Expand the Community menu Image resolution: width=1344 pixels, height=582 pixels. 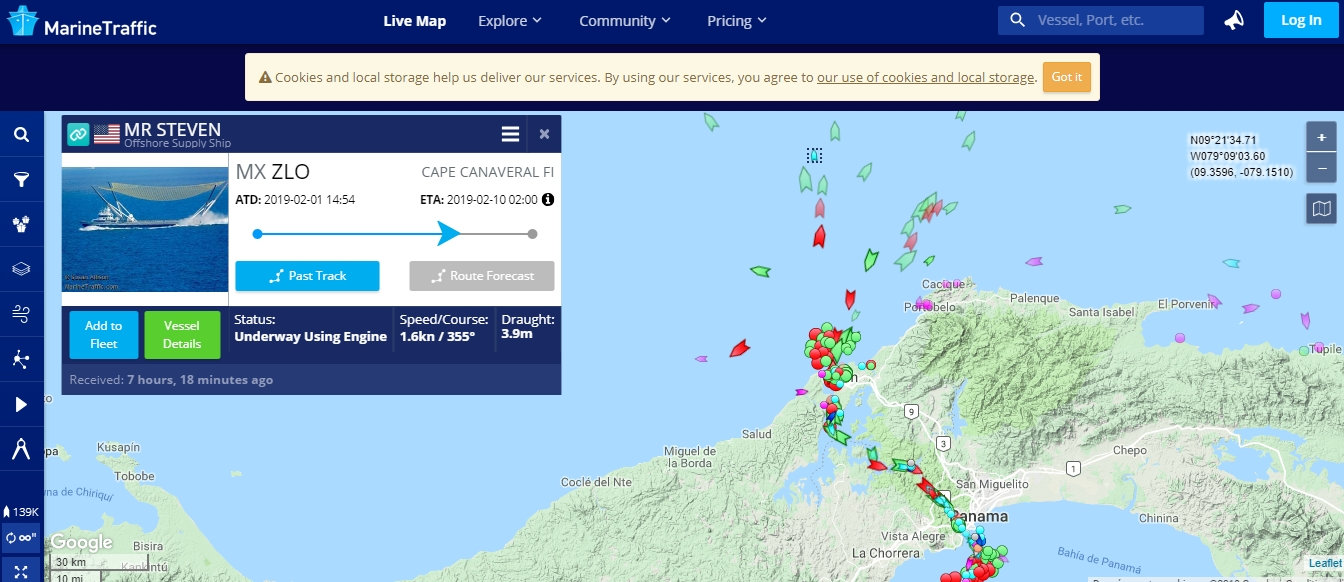625,21
